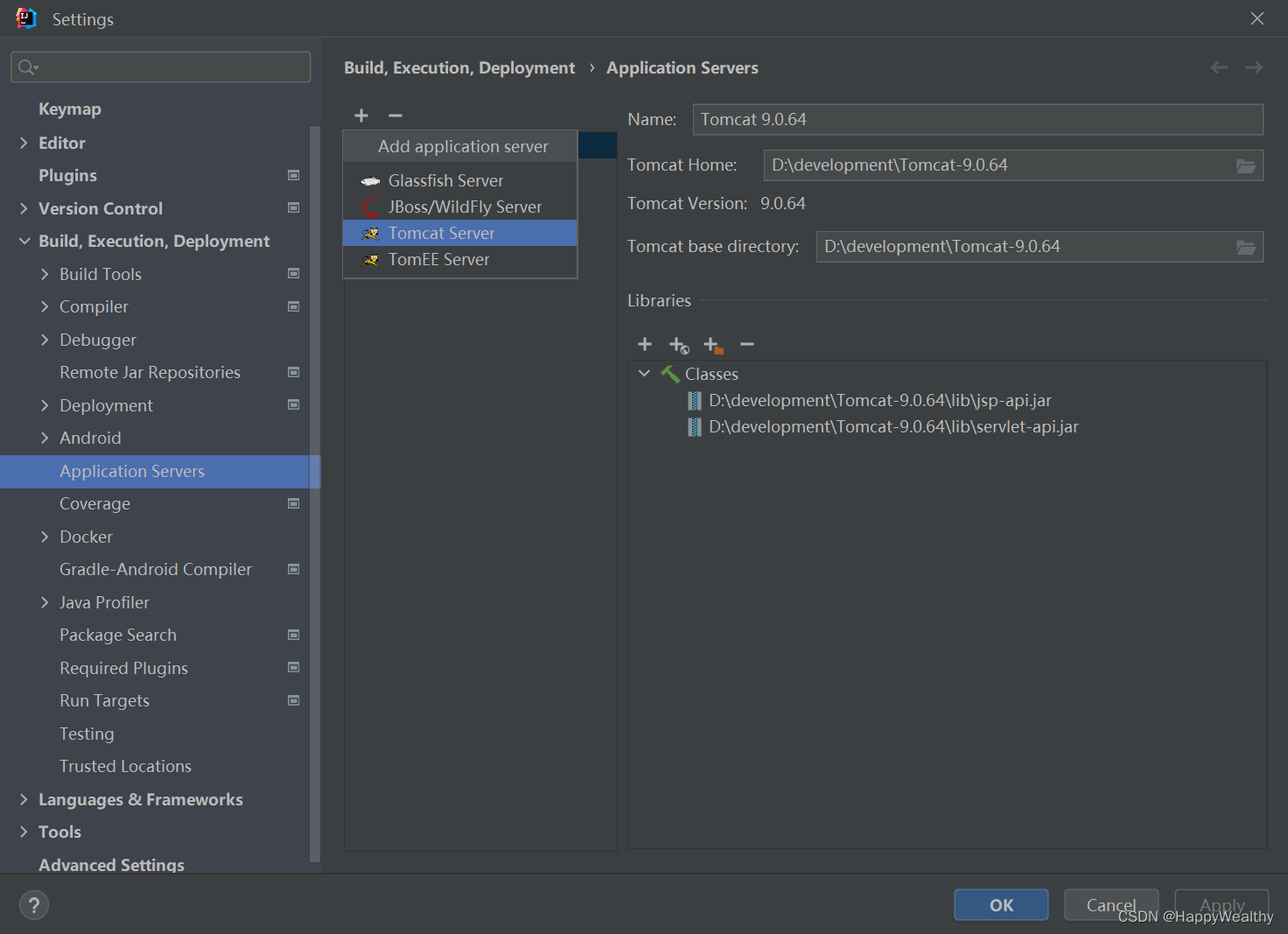Click the project-level marker beside Package Search
The width and height of the screenshot is (1288, 934).
point(294,635)
